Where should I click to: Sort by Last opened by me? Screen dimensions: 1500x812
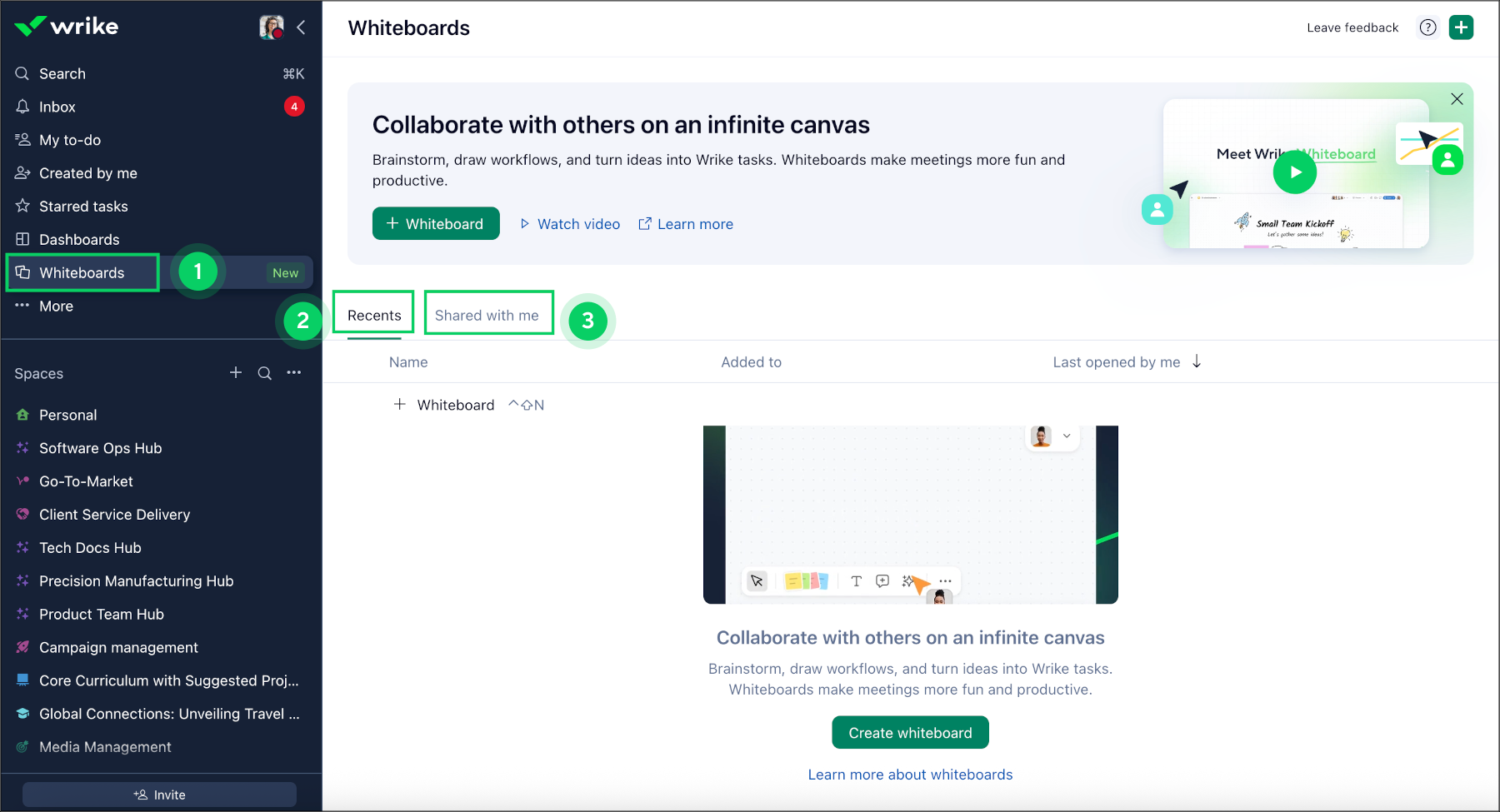tap(1127, 362)
